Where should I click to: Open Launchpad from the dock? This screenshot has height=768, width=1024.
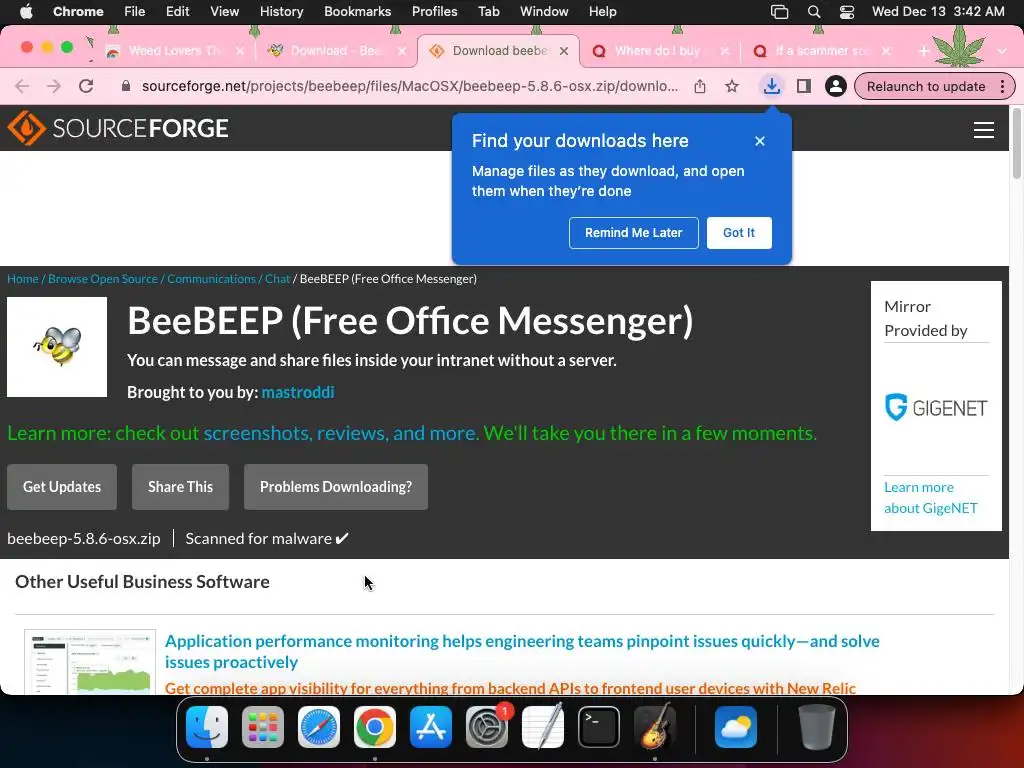point(263,727)
